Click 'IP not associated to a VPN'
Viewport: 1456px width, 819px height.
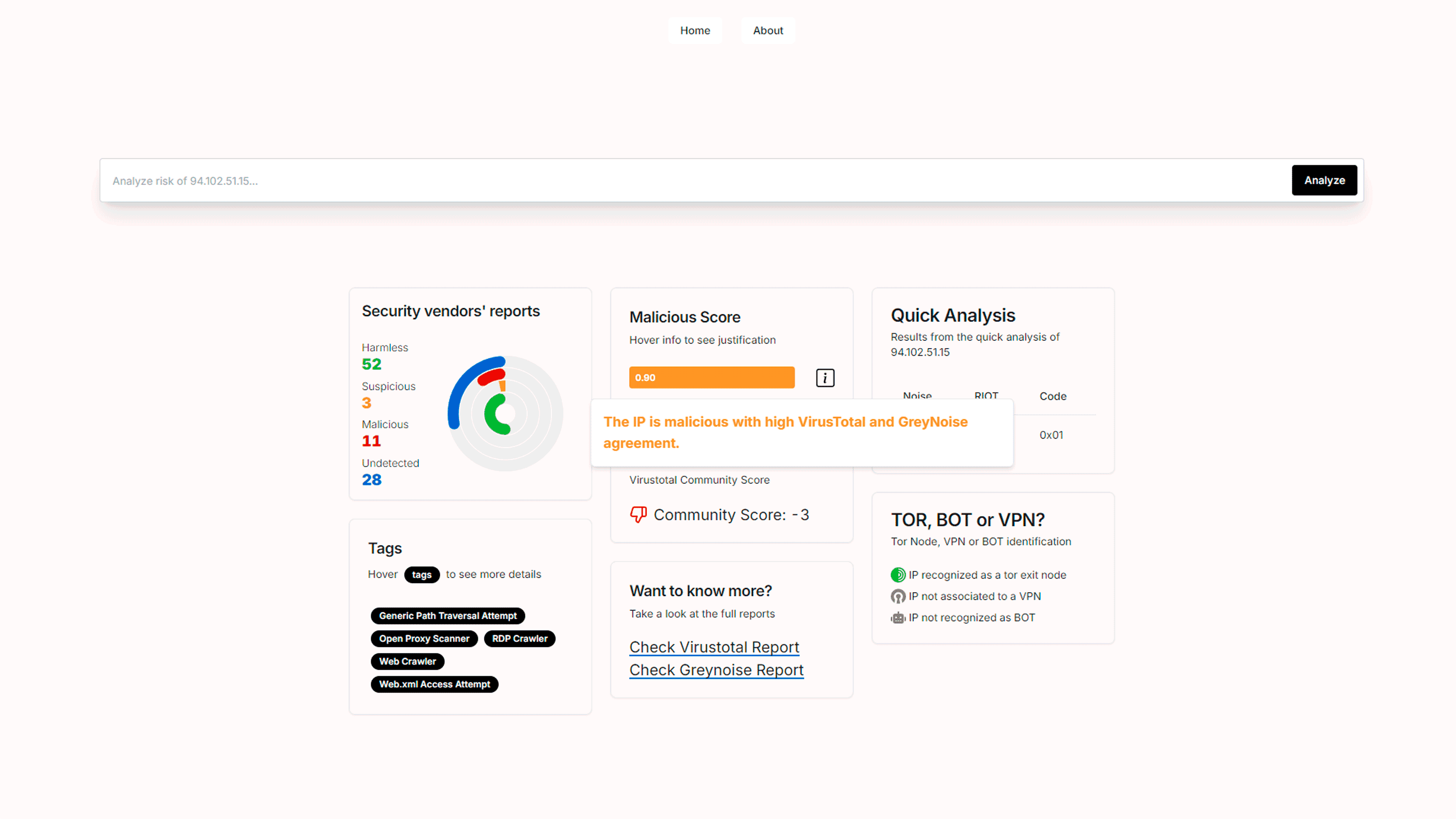(974, 597)
